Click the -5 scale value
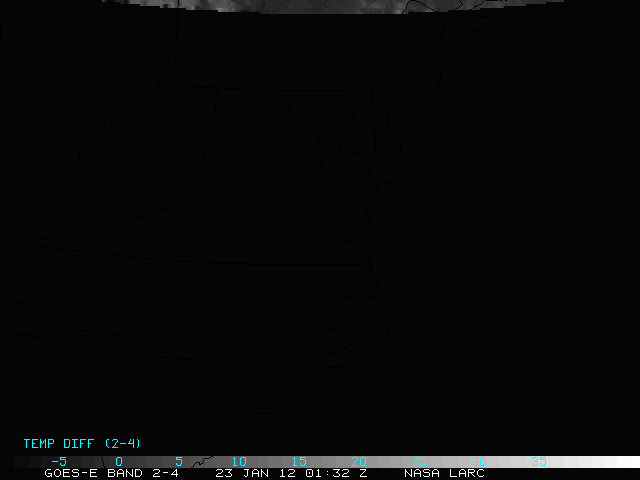The image size is (640, 480). [59, 462]
